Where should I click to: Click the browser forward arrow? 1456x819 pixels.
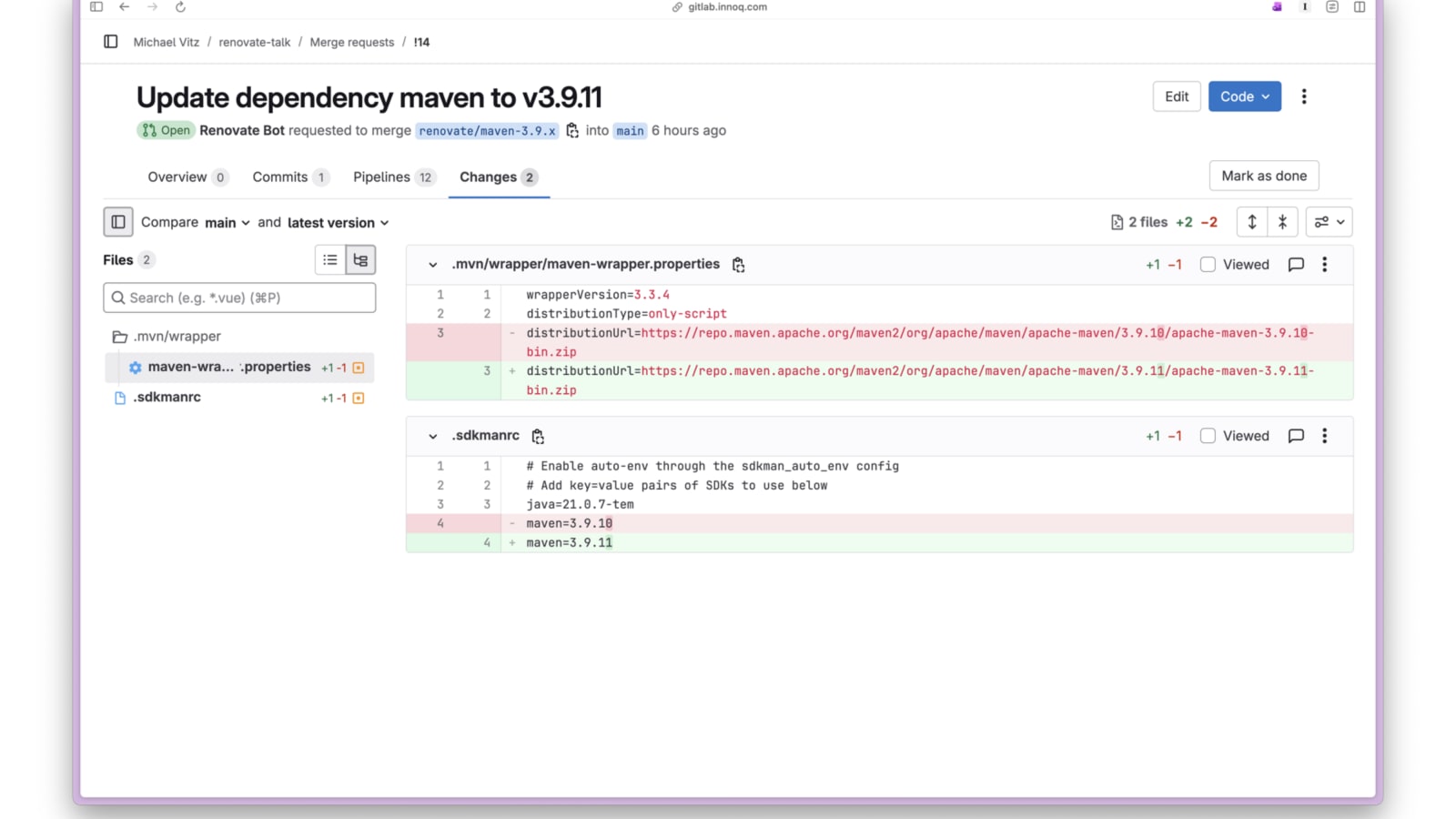(x=152, y=7)
